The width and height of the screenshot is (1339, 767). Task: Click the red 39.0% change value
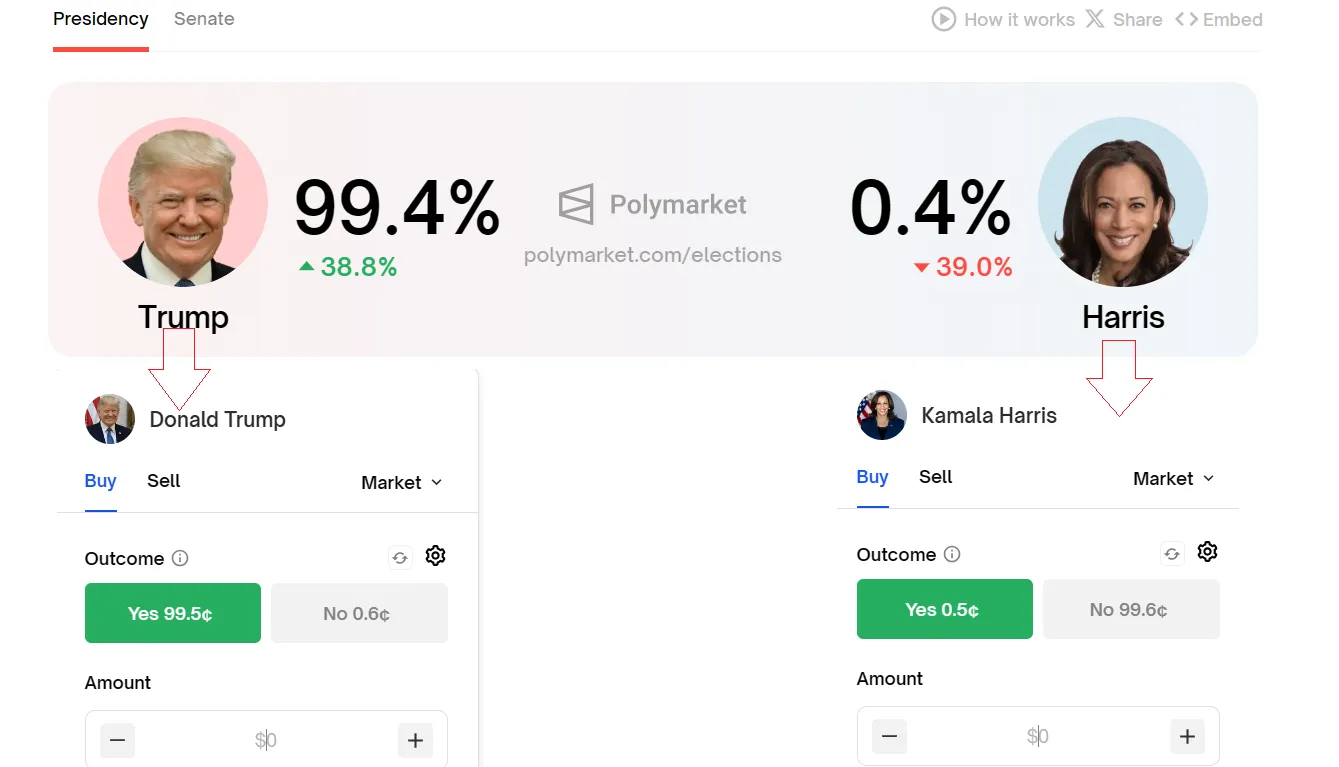[974, 267]
